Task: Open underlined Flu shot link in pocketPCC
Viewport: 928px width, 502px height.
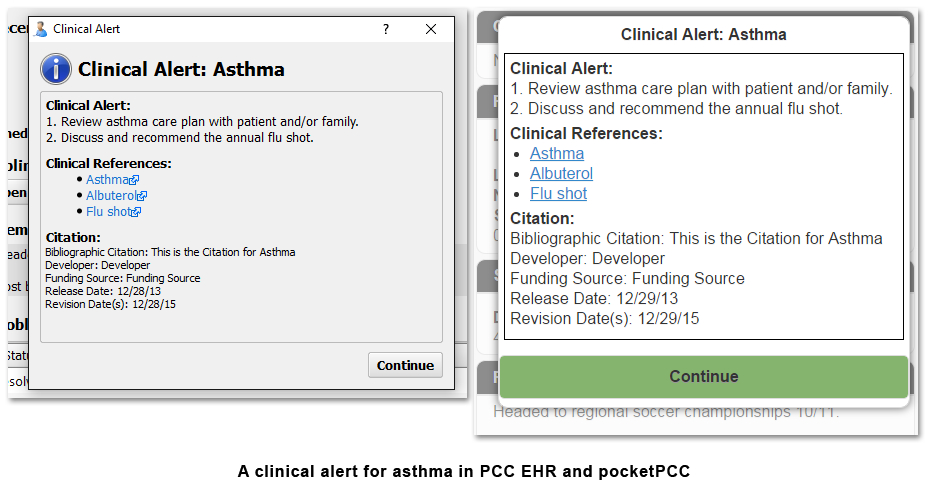Action: pos(558,194)
